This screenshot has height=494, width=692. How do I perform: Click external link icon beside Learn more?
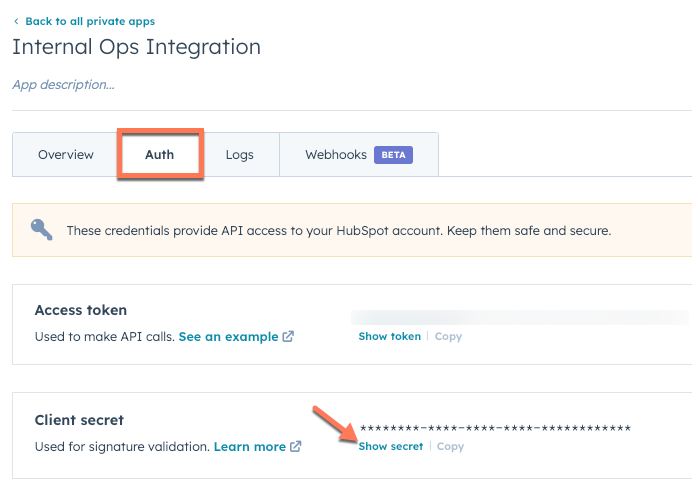coord(296,446)
